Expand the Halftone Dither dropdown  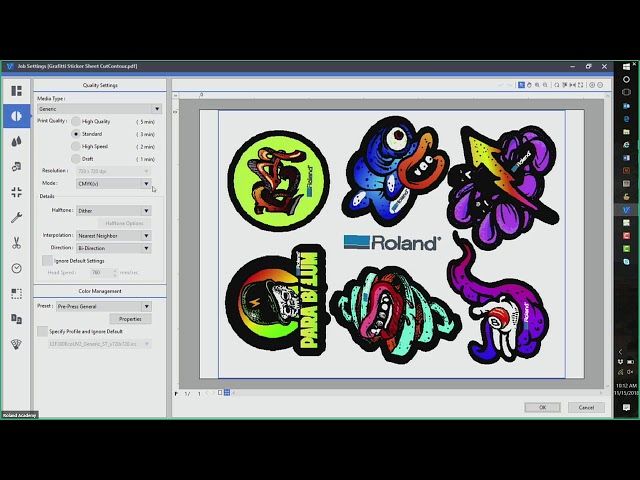[114, 211]
